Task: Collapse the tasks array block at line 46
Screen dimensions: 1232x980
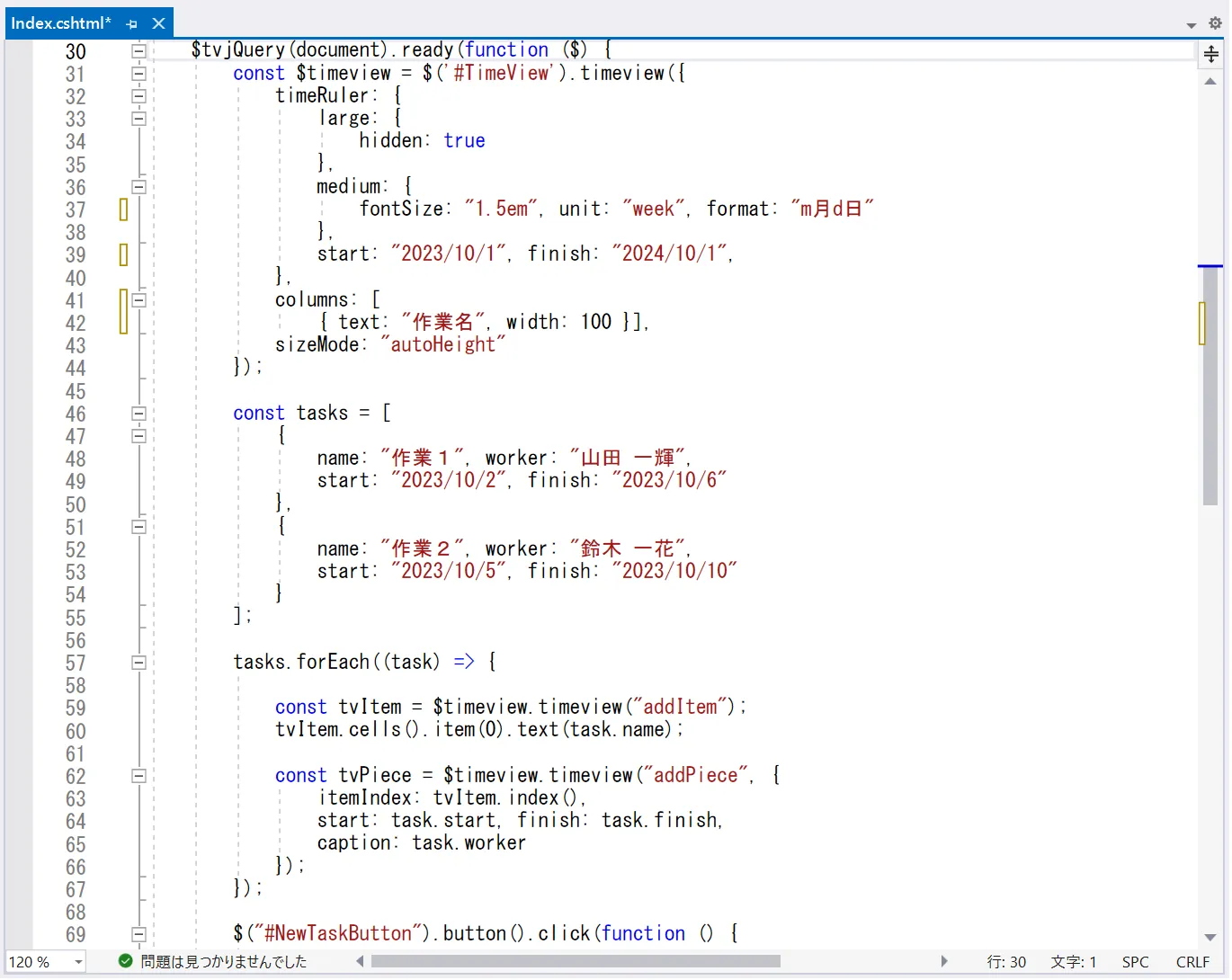Action: (x=138, y=414)
